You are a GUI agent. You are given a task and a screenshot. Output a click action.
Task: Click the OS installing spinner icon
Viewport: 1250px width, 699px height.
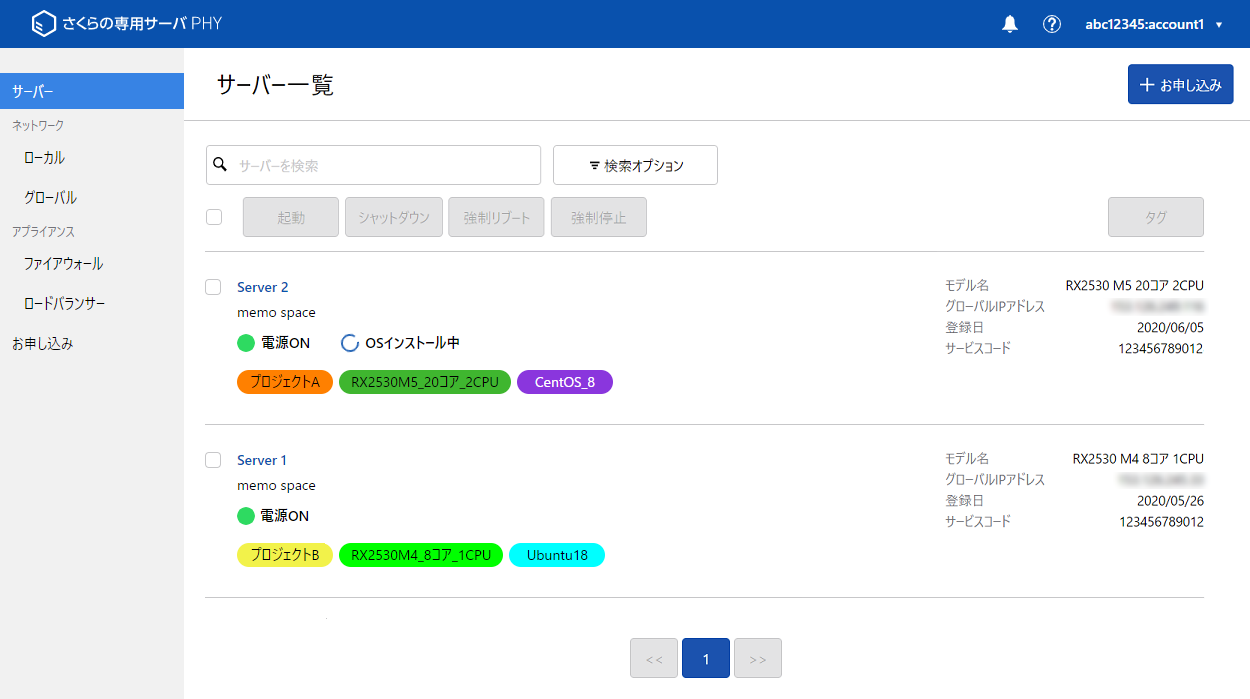tap(350, 343)
